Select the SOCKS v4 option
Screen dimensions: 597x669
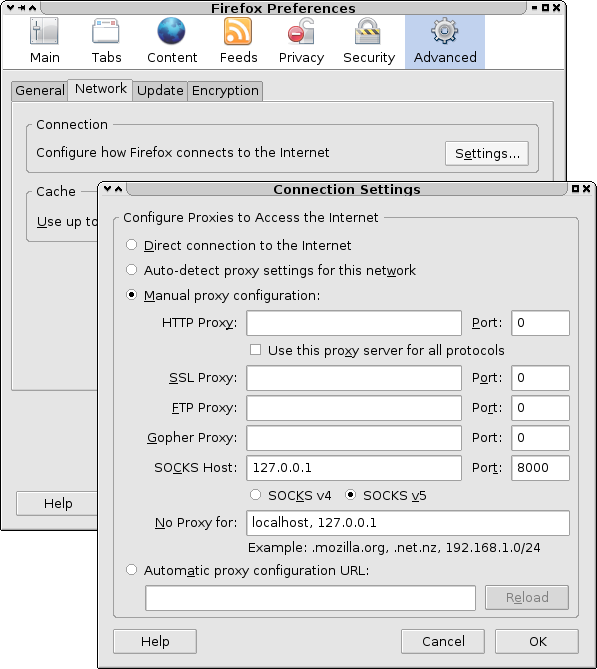pos(255,495)
